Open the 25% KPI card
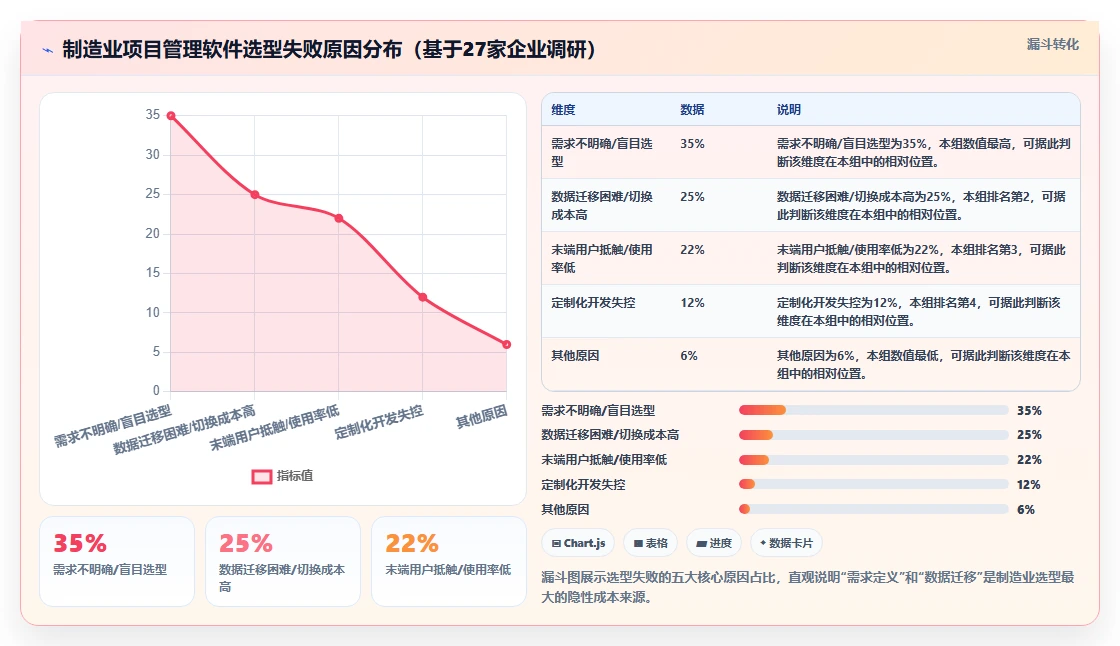Viewport: 1120px width, 646px height. pyautogui.click(x=283, y=562)
